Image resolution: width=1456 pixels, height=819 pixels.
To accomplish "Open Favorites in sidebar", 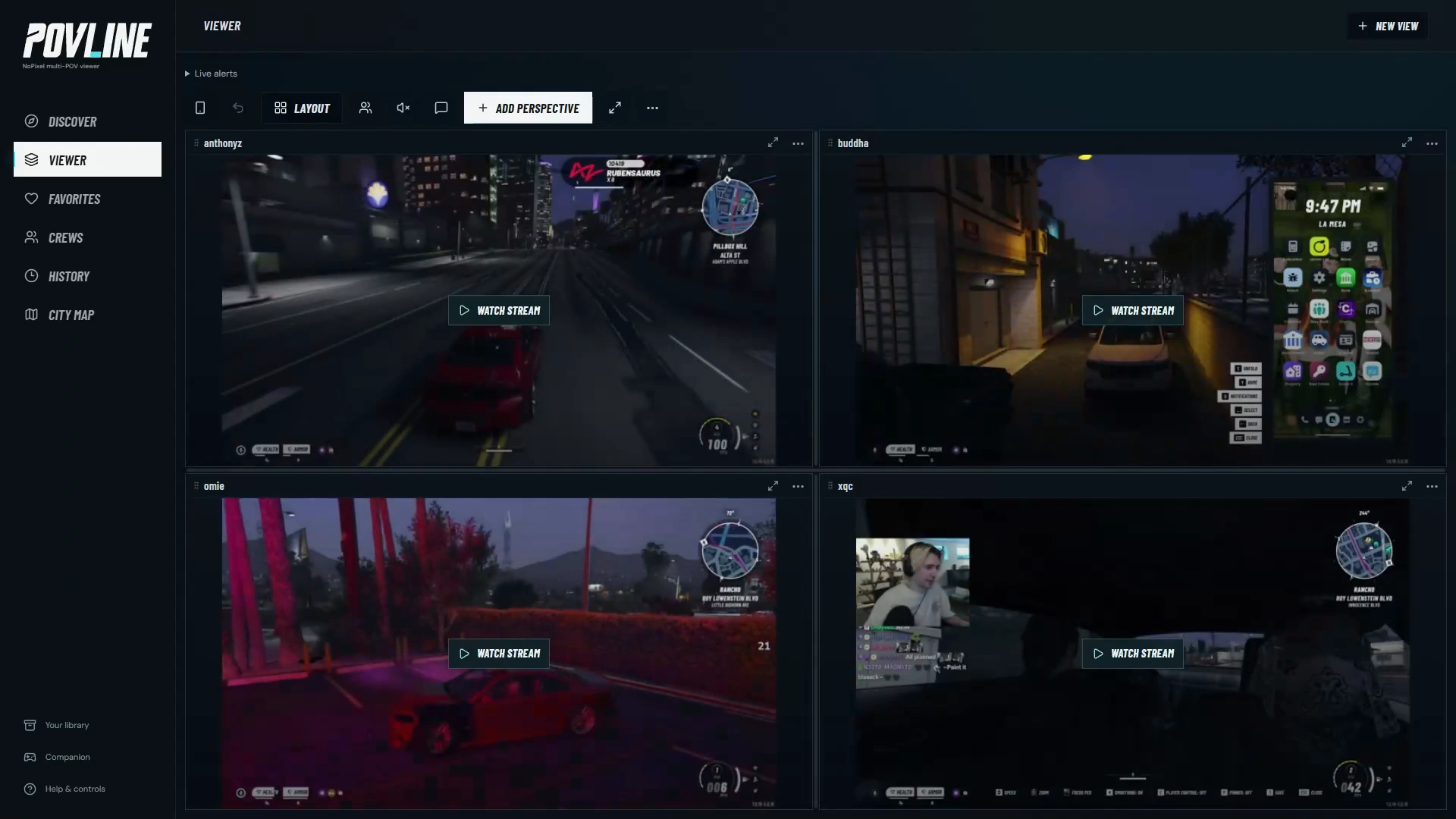I will pyautogui.click(x=87, y=199).
